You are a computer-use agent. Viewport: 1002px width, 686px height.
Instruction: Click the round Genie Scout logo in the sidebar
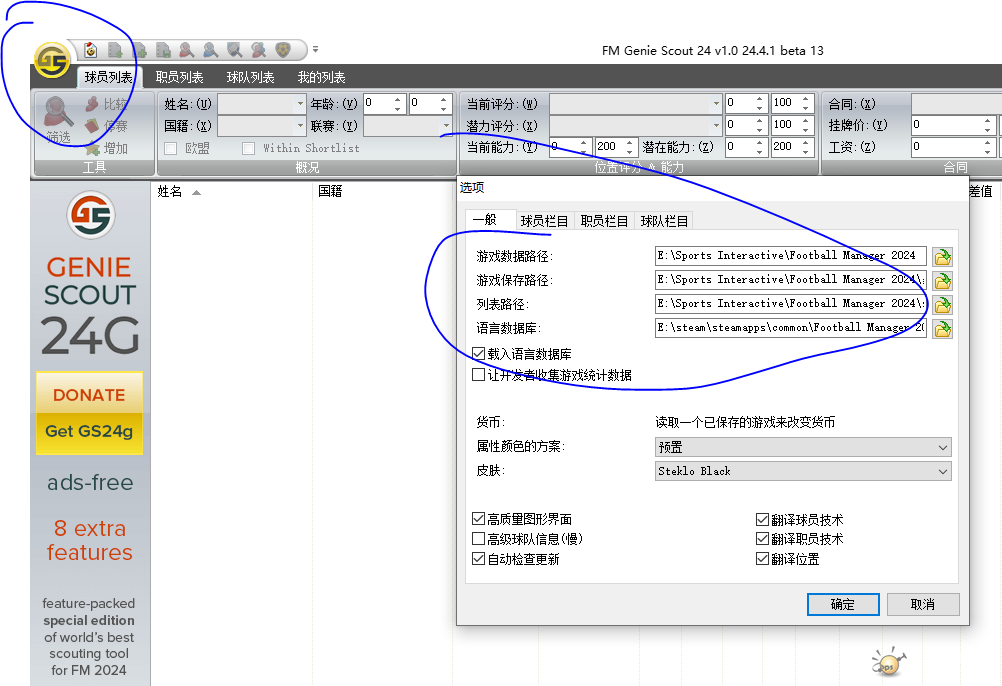click(x=91, y=215)
